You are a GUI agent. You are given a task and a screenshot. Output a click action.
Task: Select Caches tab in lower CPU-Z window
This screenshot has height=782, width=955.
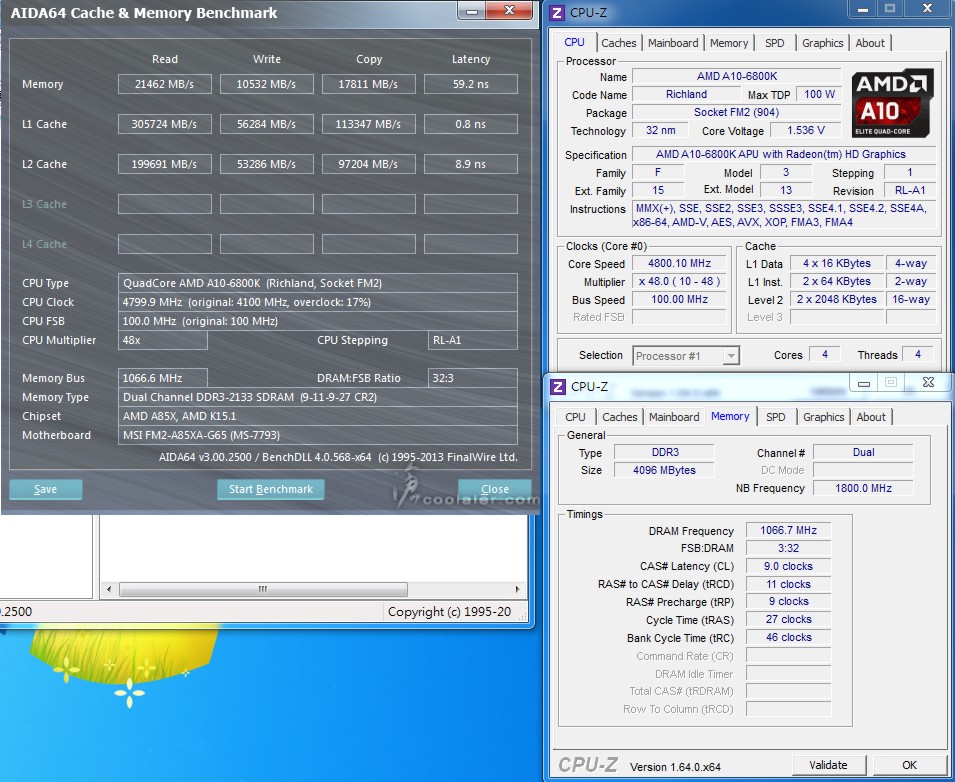click(619, 417)
